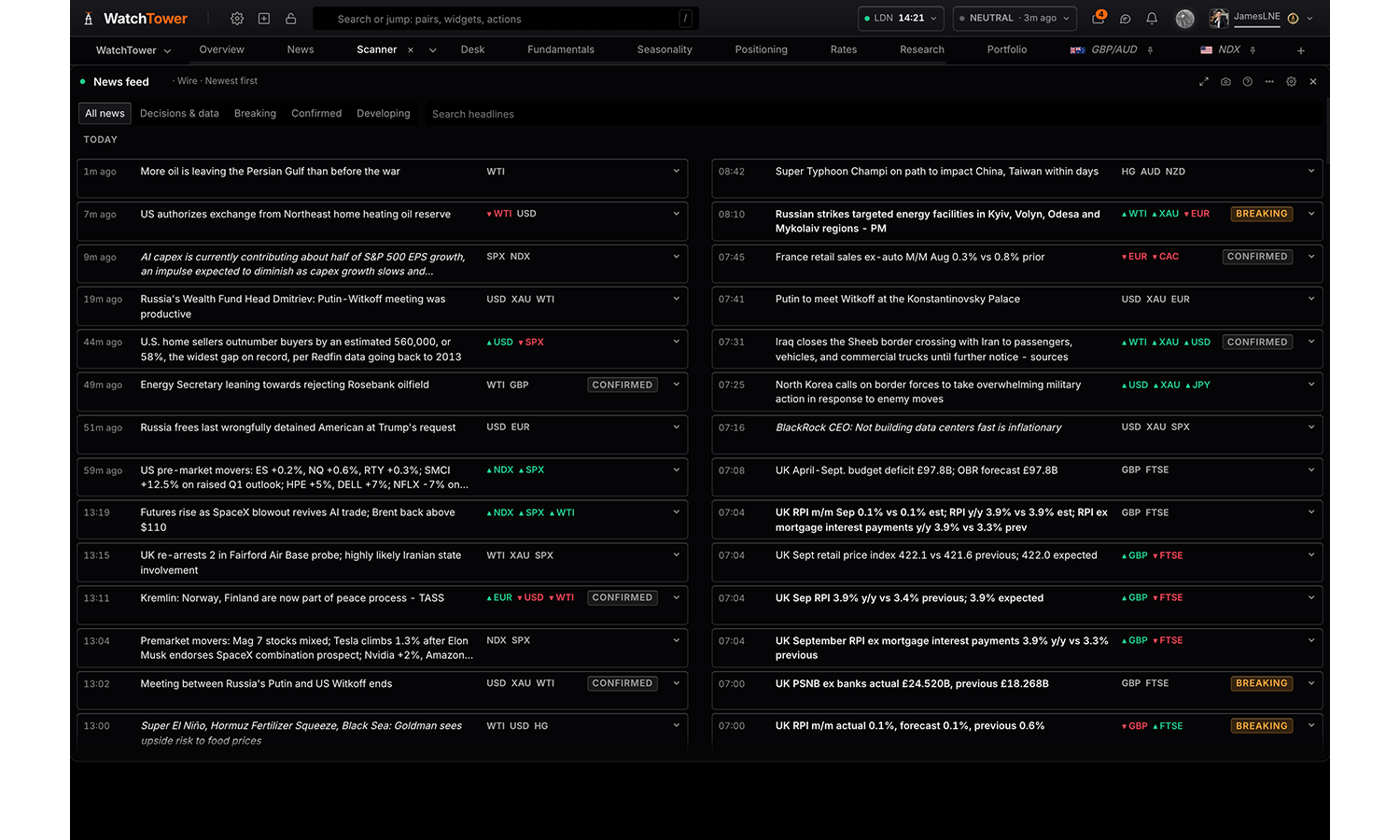Viewport: 1400px width, 840px height.
Task: Click the round grey avatar icon
Action: (1185, 19)
